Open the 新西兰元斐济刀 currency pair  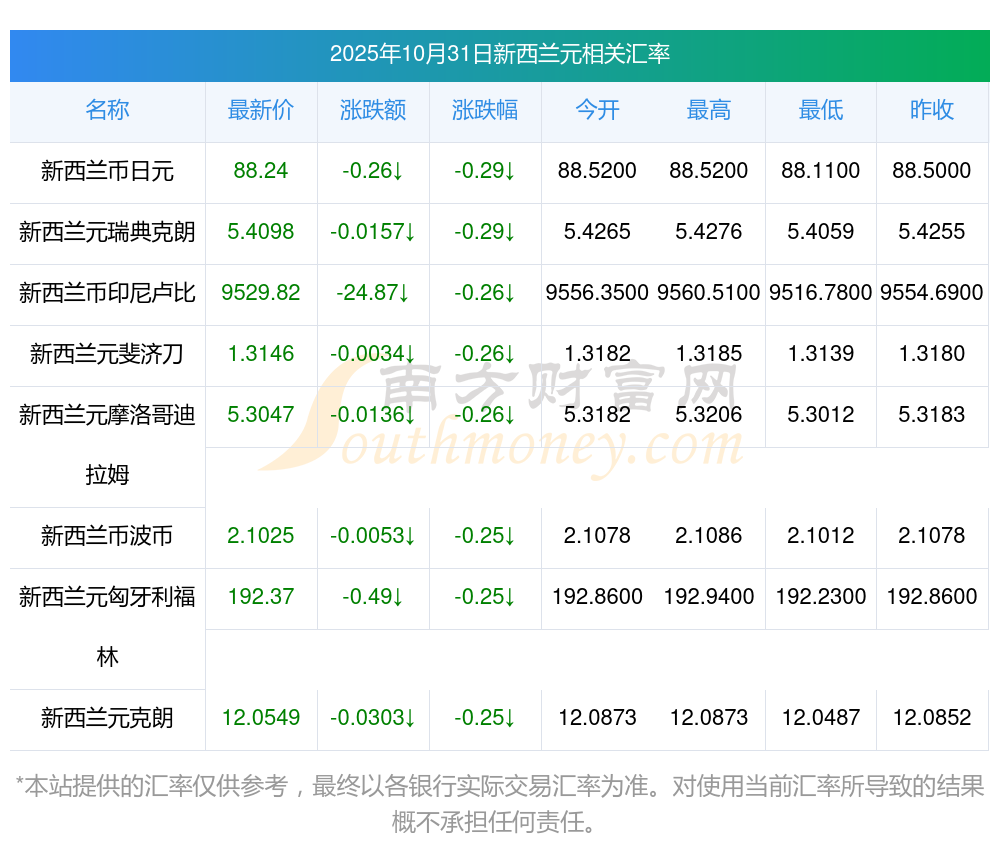(107, 354)
